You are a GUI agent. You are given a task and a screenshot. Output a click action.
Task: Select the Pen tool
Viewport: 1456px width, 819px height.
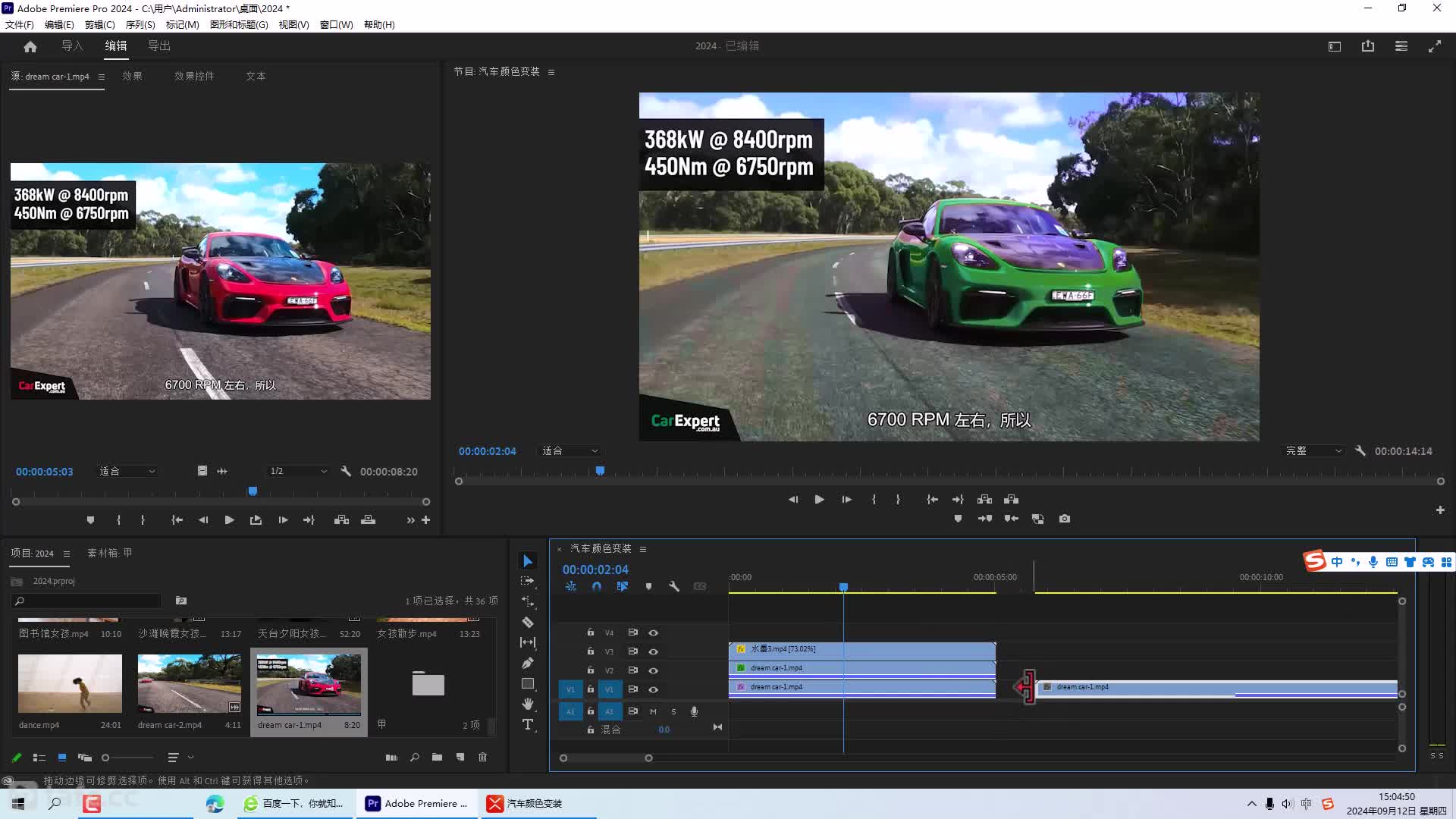[x=528, y=663]
